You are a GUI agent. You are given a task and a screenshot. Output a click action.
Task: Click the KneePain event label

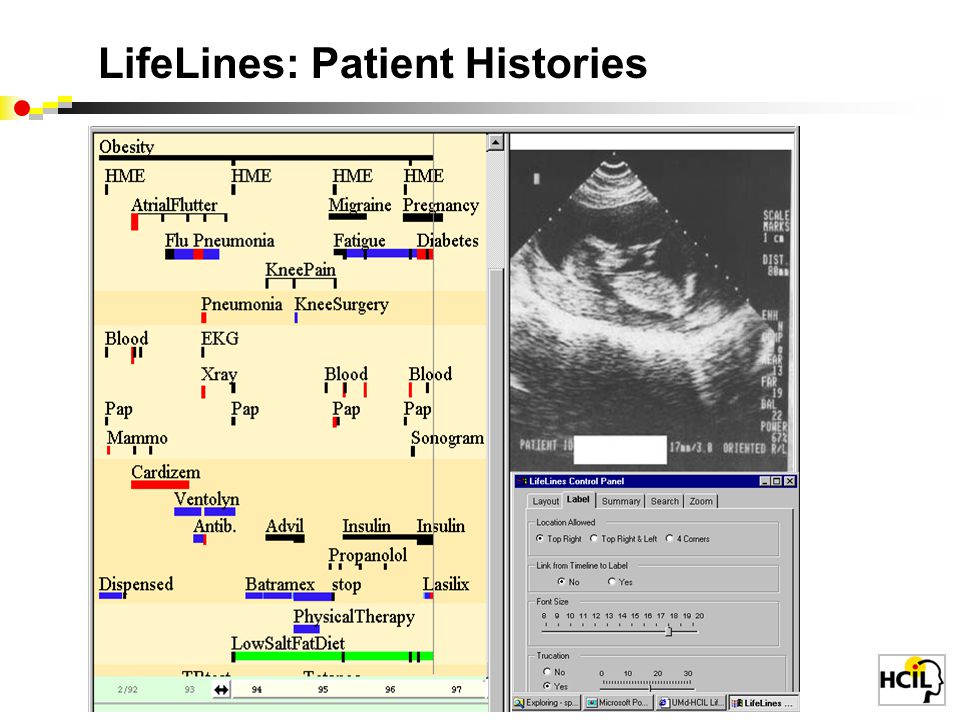click(300, 270)
